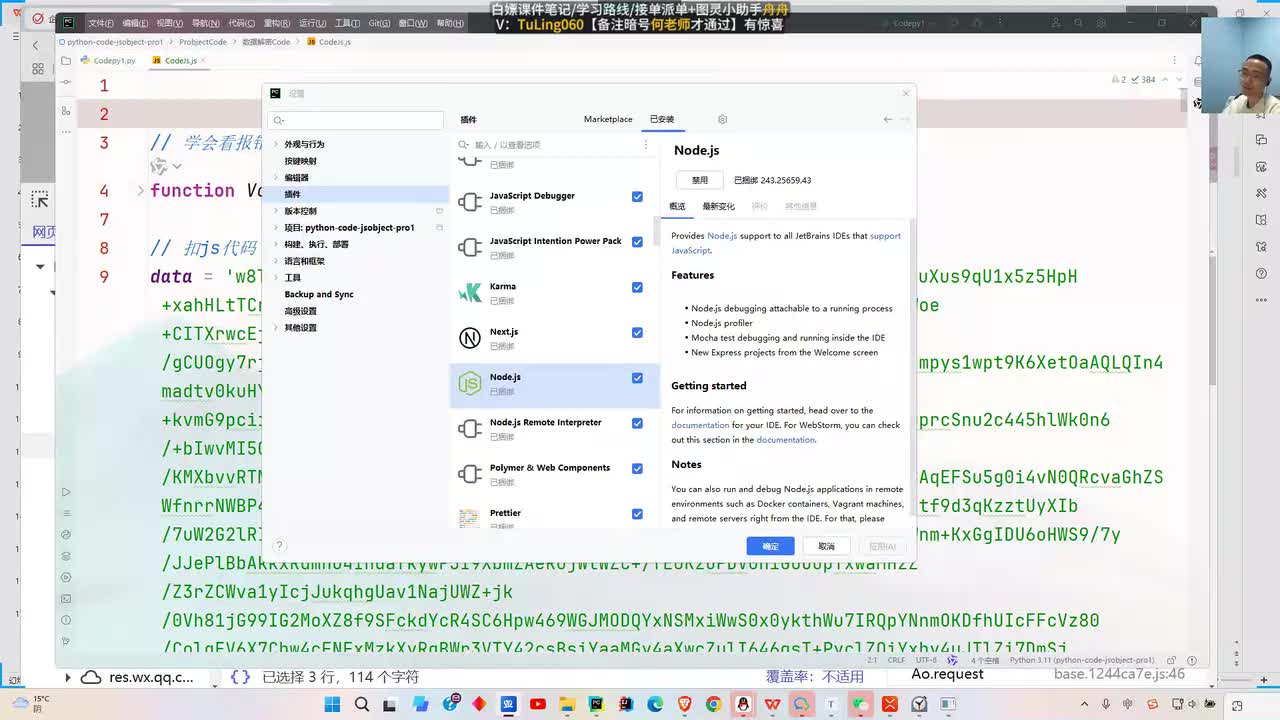Expand 其他设置 settings section
Screen dimensions: 1280x720
[x=276, y=328]
